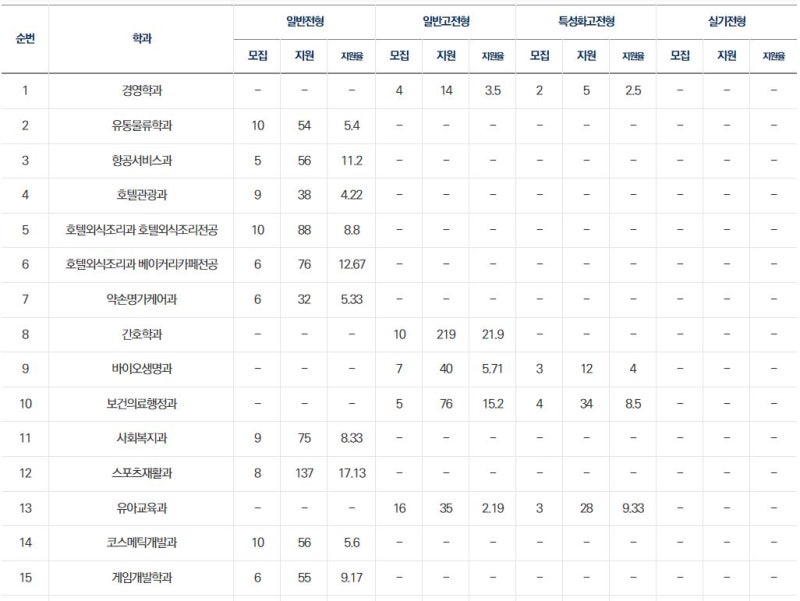Click the 35 applicants in 유아교육과 row
The height and width of the screenshot is (601, 800).
coord(446,508)
